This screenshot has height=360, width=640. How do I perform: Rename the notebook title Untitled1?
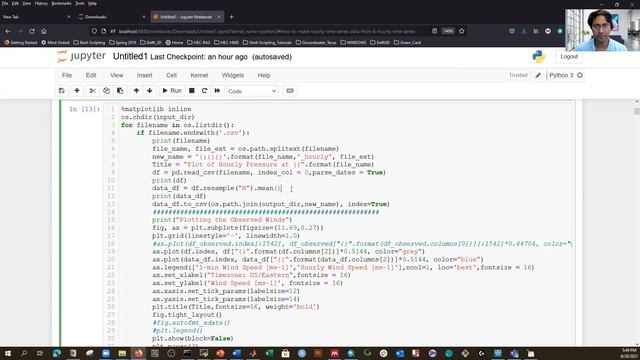(130, 57)
